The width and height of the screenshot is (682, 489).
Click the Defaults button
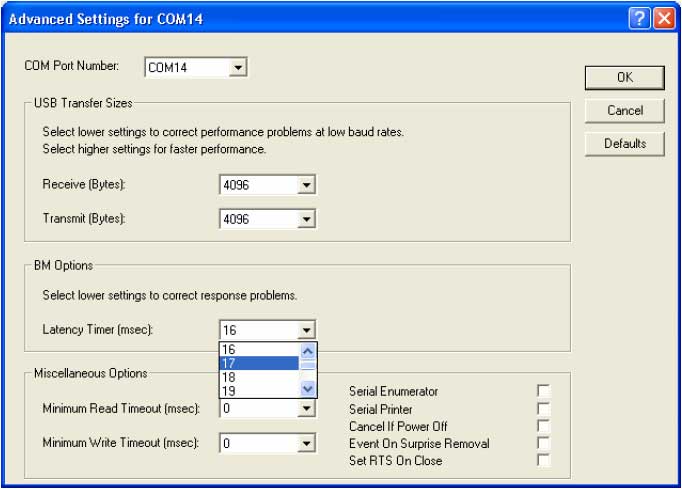click(625, 144)
